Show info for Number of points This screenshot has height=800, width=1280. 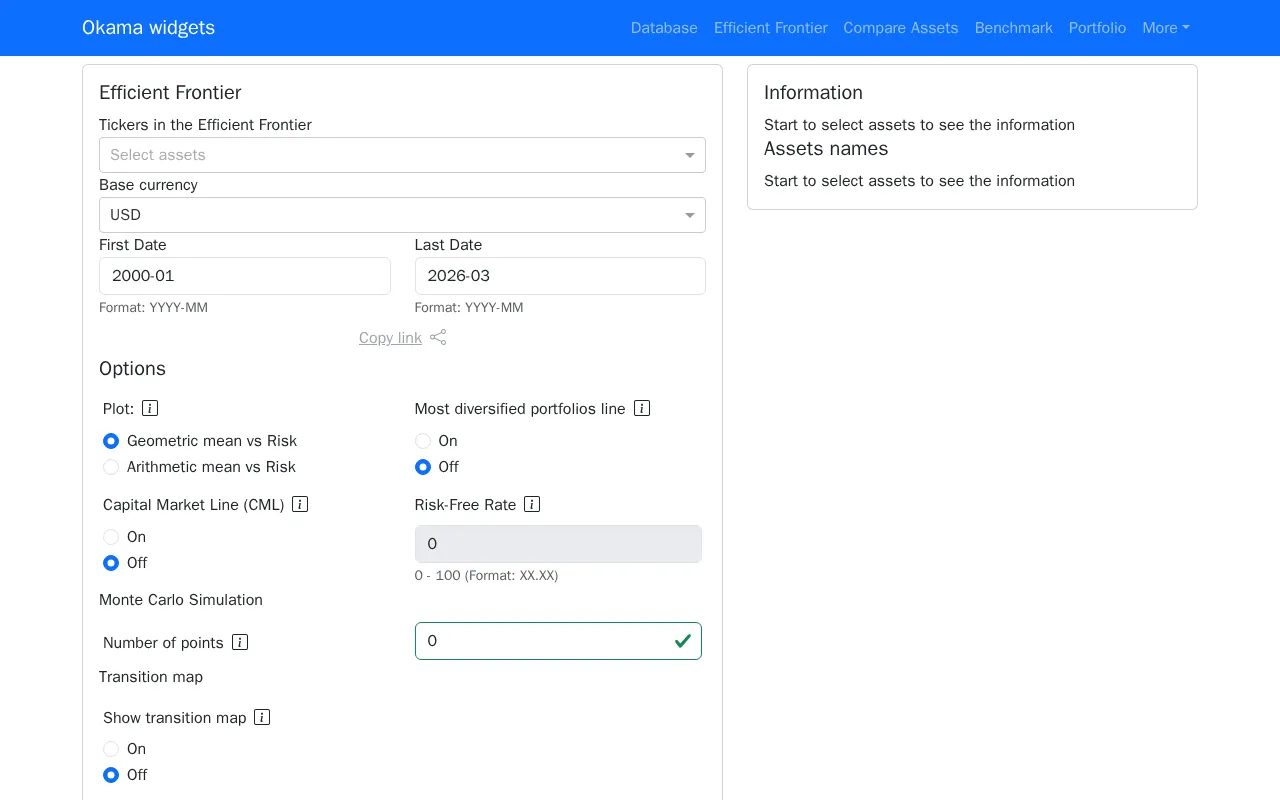240,642
